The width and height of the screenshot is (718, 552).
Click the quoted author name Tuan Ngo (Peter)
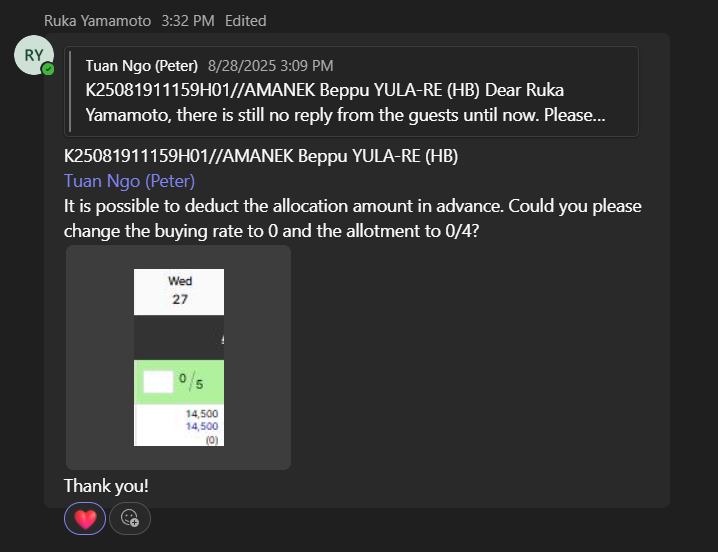pyautogui.click(x=142, y=66)
